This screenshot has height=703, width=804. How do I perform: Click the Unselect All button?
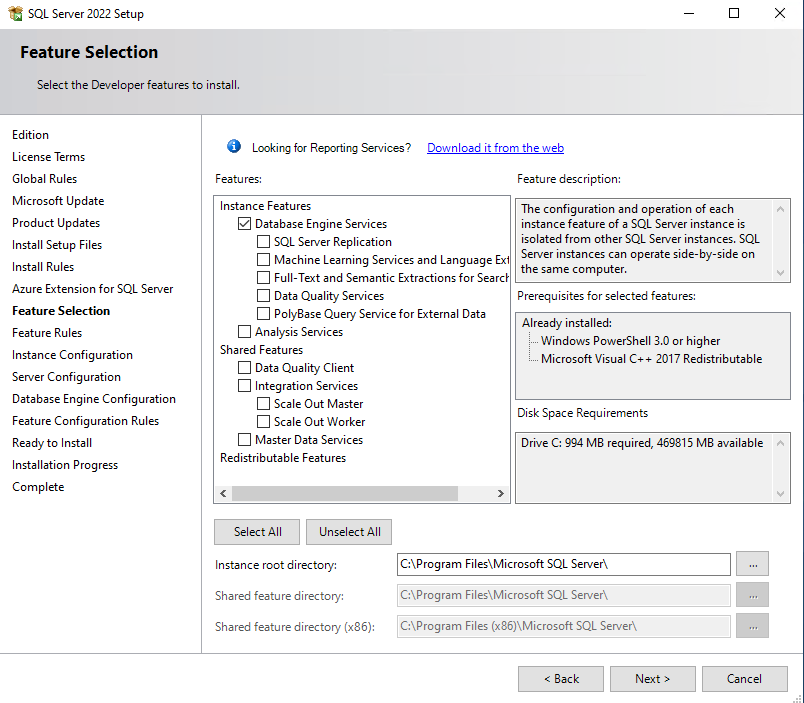pos(349,532)
